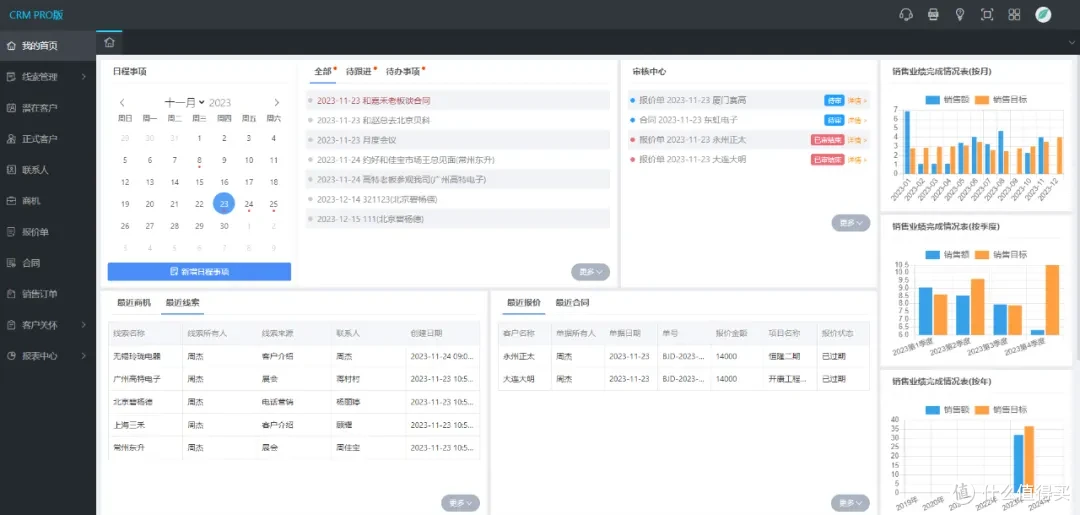Expand 更多 under the 最近报价 table
This screenshot has height=515, width=1080.
coord(850,503)
